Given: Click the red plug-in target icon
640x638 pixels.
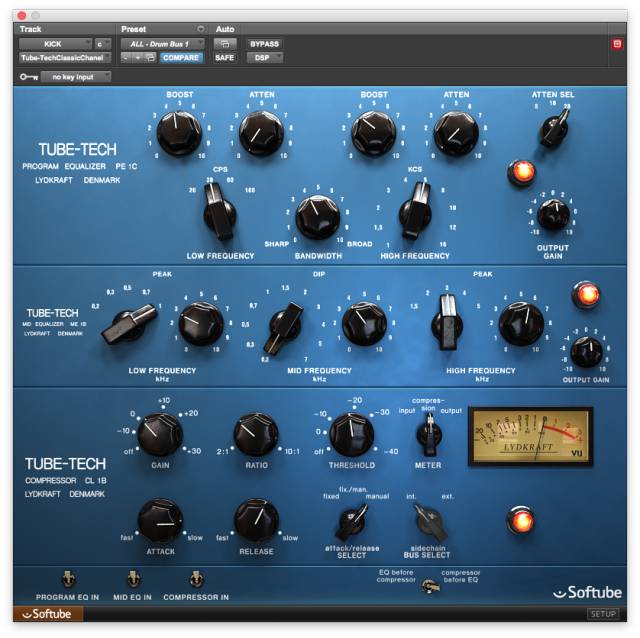Looking at the screenshot, I should coord(617,44).
